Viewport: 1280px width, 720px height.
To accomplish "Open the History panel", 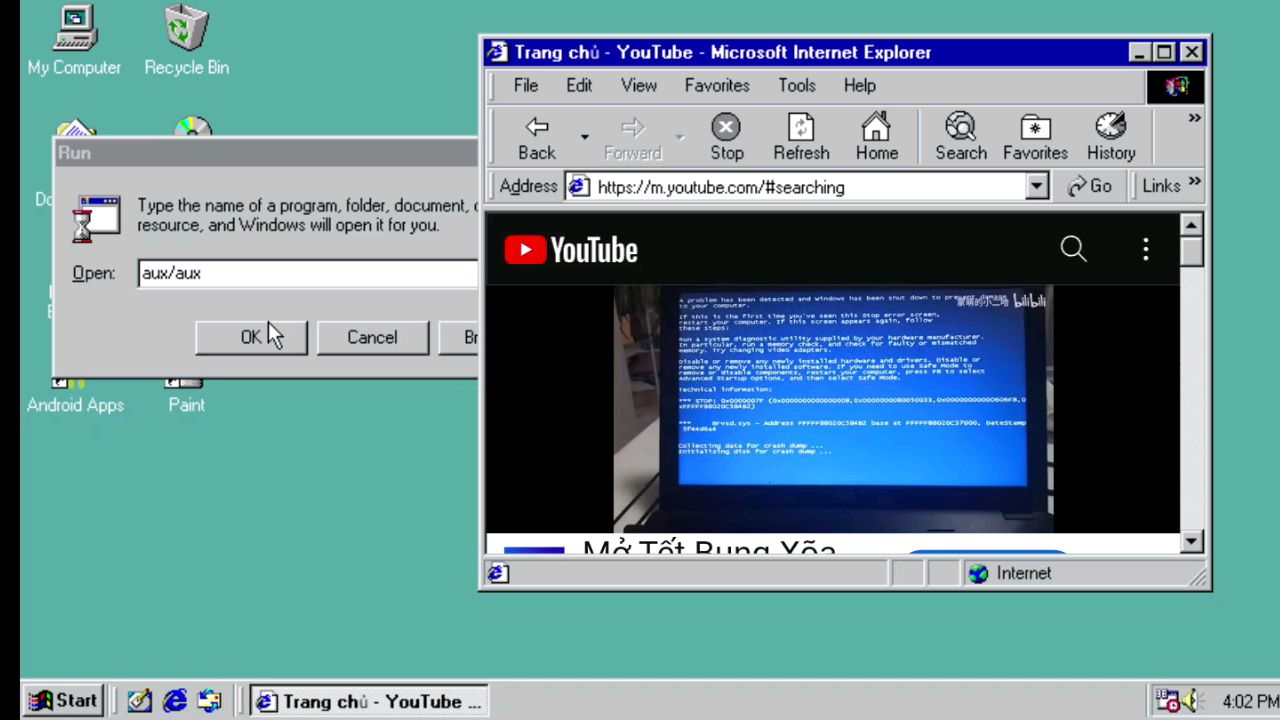I will [1110, 138].
